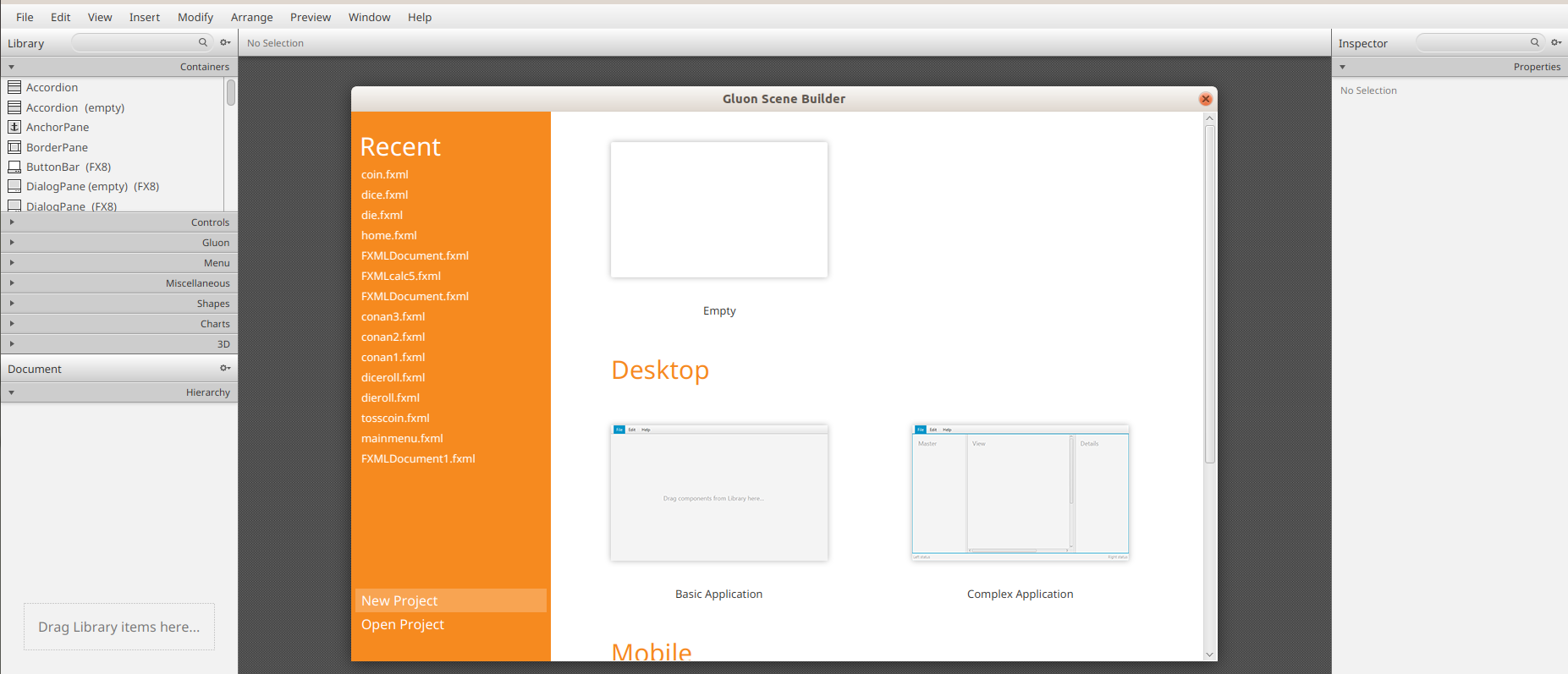Choose the Complex Application template thumbnail
Viewport: 1568px width, 674px height.
coord(1020,493)
